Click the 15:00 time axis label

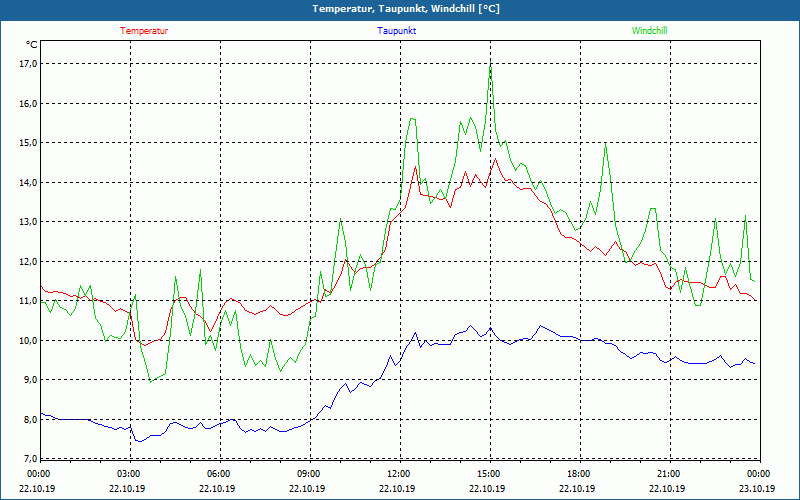tap(488, 474)
